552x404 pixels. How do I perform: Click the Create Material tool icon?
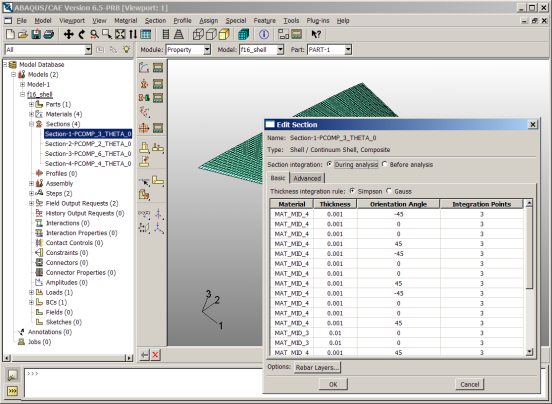click(x=144, y=68)
